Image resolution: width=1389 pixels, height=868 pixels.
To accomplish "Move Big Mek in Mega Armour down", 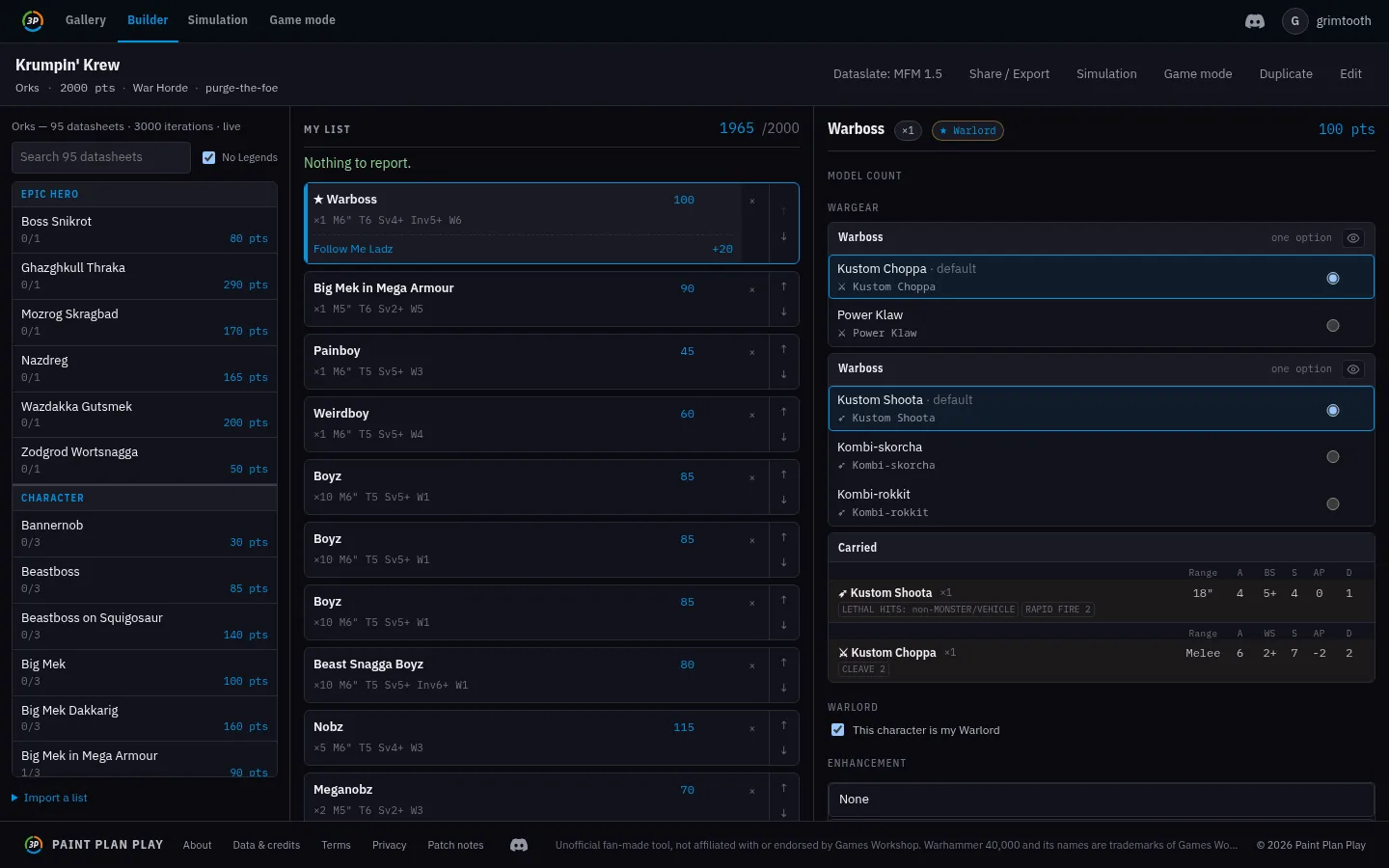I will tap(783, 312).
